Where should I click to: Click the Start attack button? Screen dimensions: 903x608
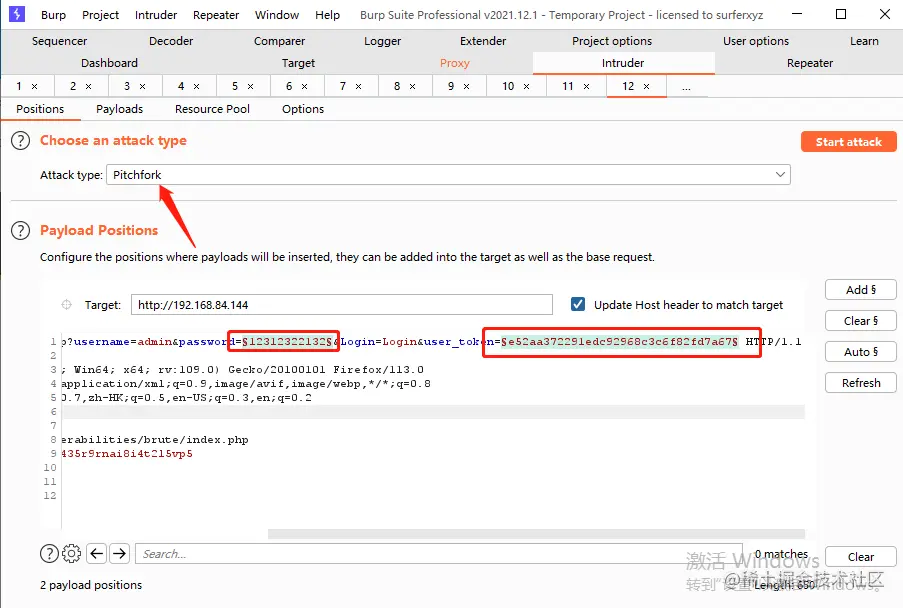[x=848, y=142]
